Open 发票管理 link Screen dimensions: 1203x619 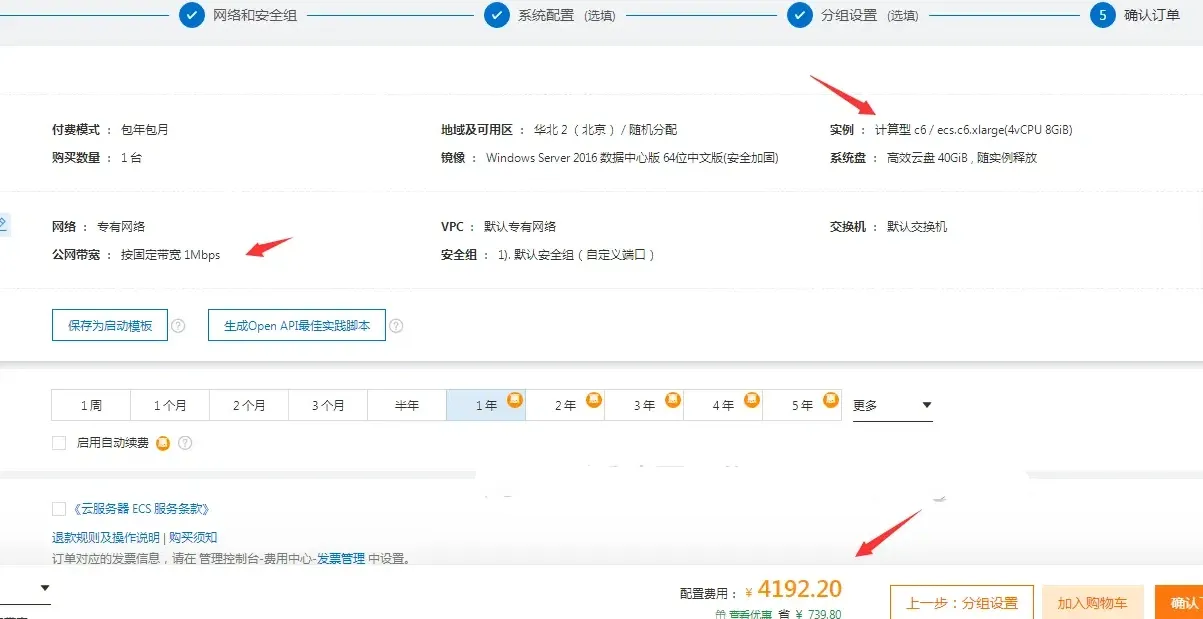pyautogui.click(x=341, y=559)
